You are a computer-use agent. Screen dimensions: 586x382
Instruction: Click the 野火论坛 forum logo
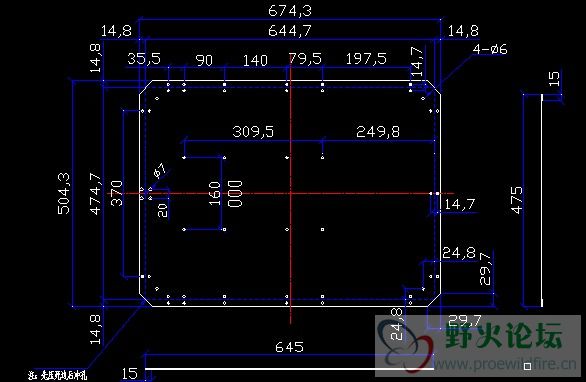click(x=504, y=335)
